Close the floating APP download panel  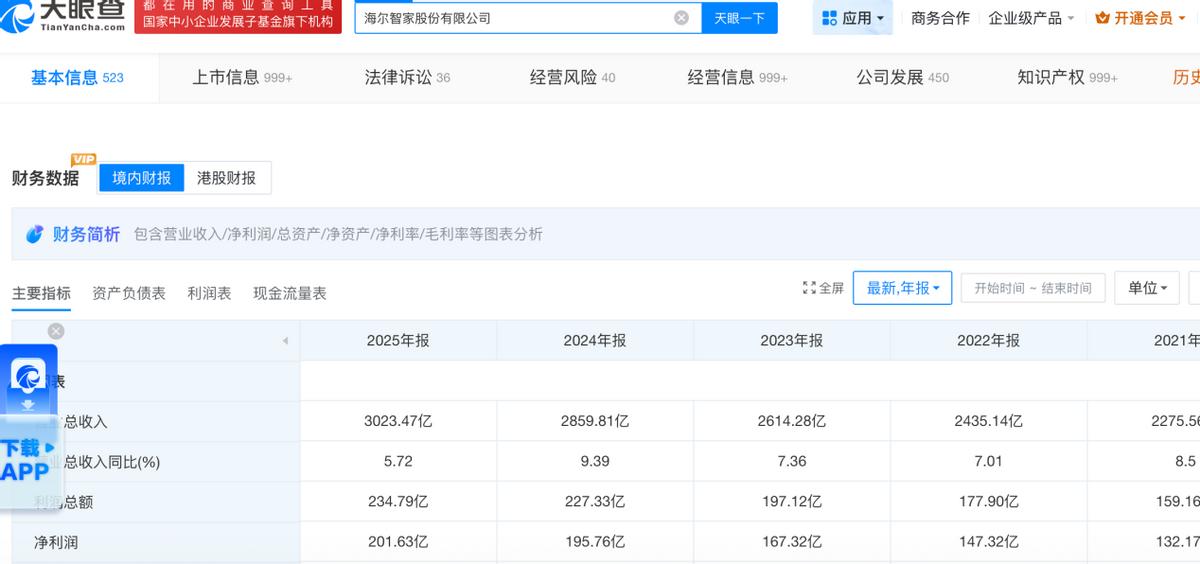point(56,331)
